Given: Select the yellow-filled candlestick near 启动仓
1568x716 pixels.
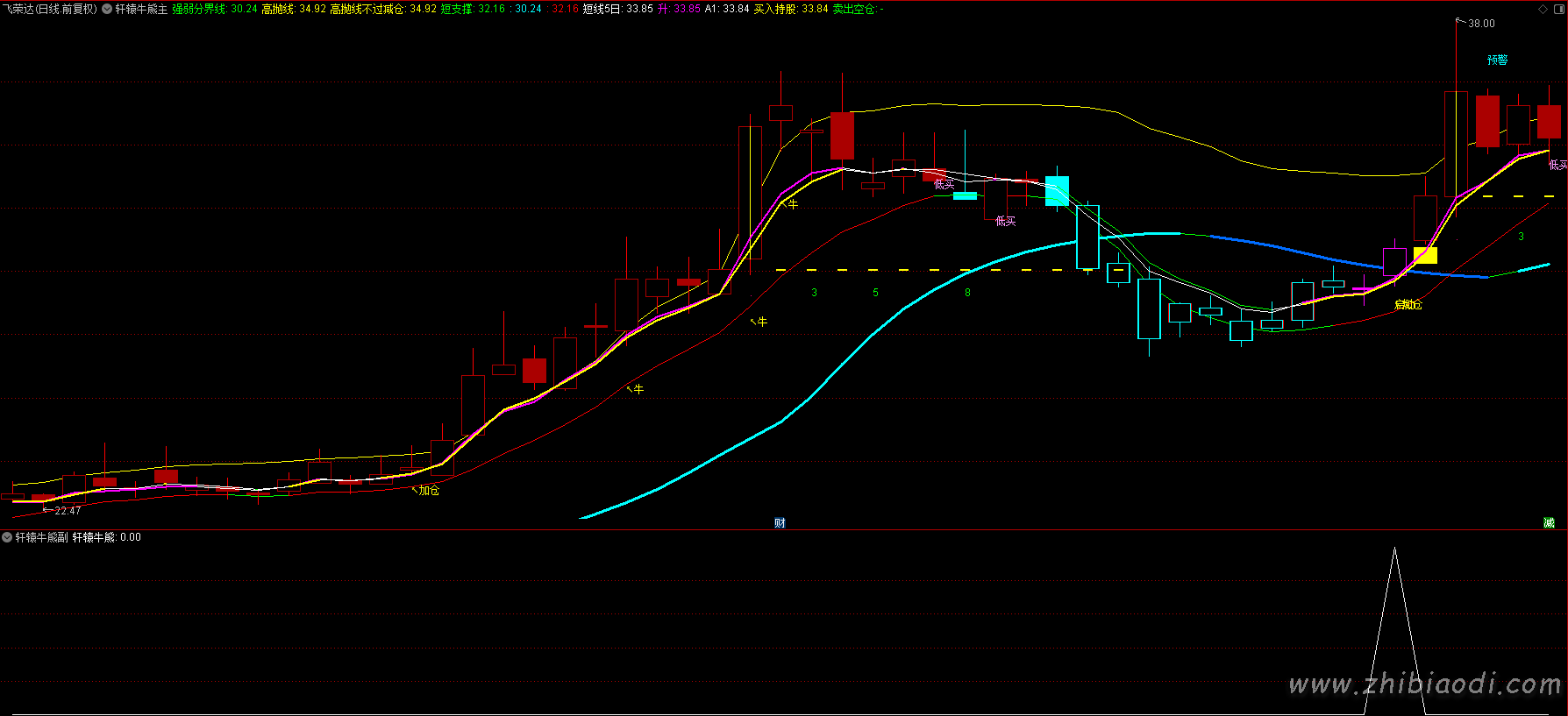Looking at the screenshot, I should tap(1425, 255).
